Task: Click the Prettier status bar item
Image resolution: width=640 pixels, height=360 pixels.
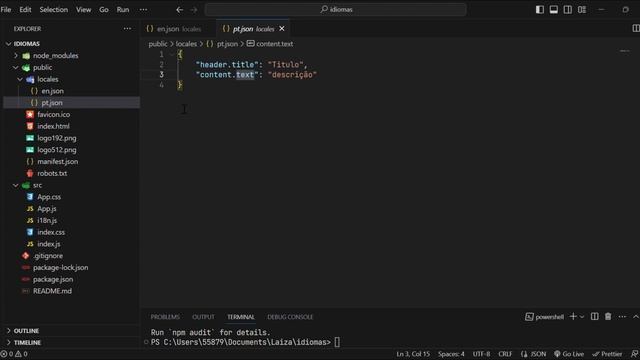Action: pyautogui.click(x=607, y=354)
